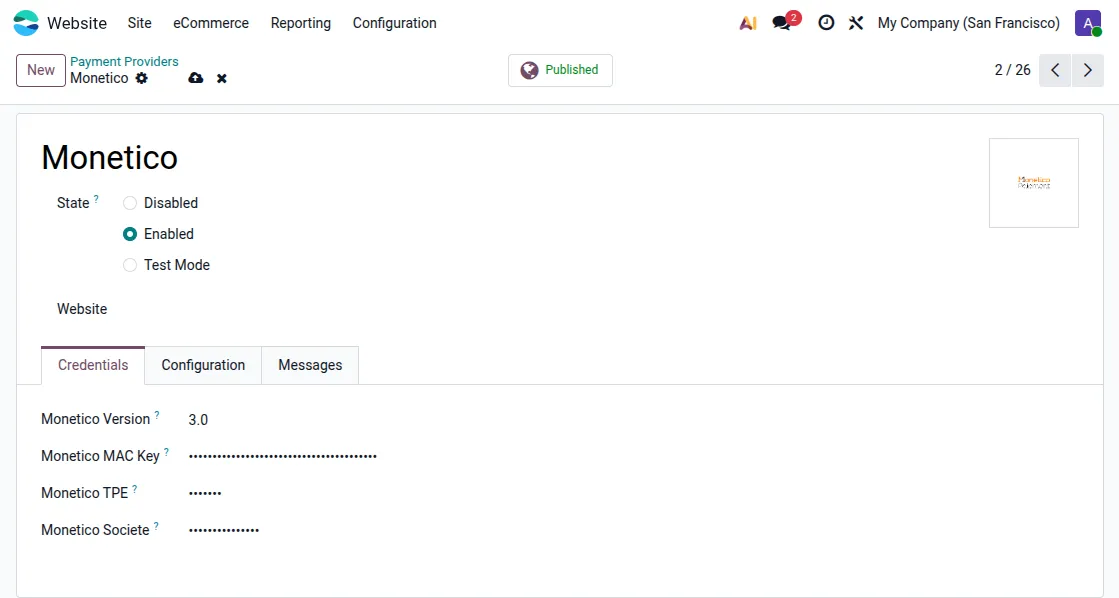This screenshot has width=1119, height=598.
Task: Open the Site menu
Action: click(x=139, y=23)
